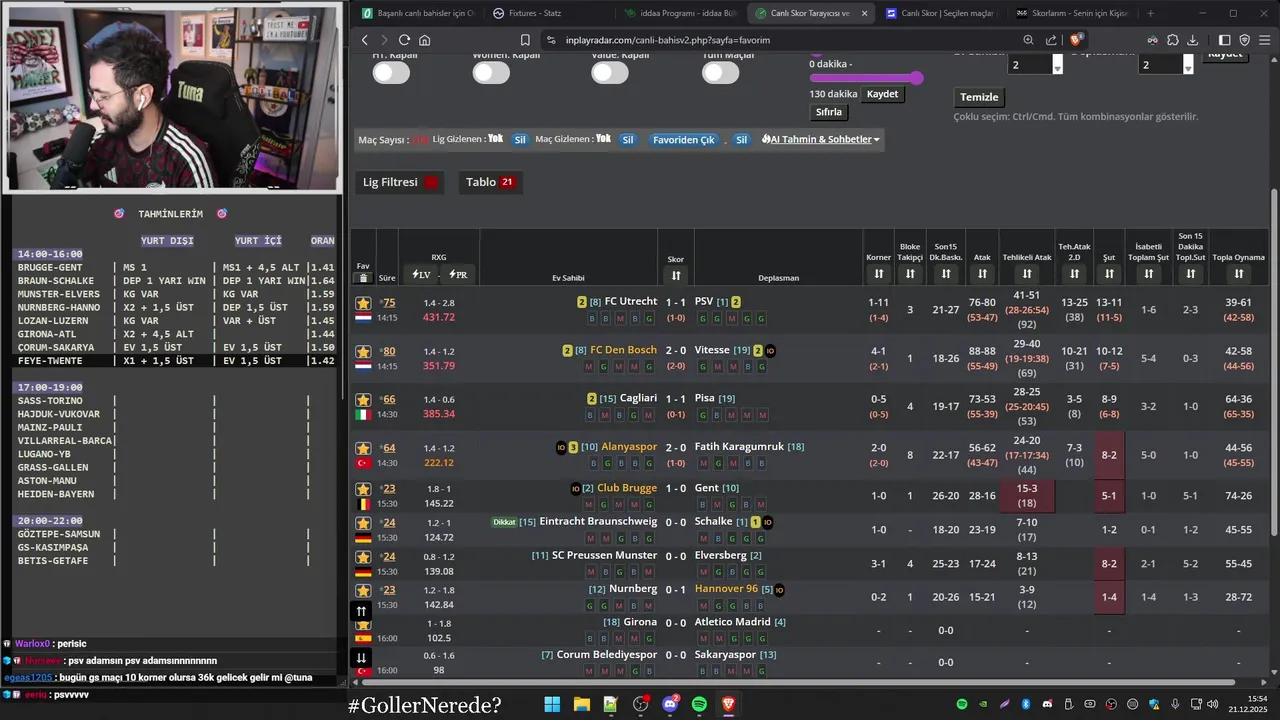Open the first numeric combo box showing 2

[x=1035, y=64]
